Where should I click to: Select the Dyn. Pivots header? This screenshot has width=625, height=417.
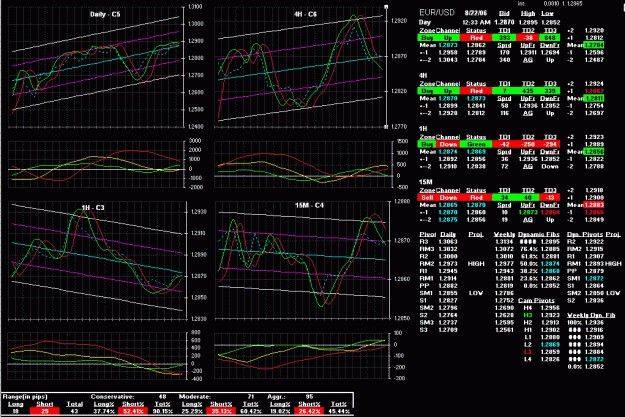click(x=585, y=234)
